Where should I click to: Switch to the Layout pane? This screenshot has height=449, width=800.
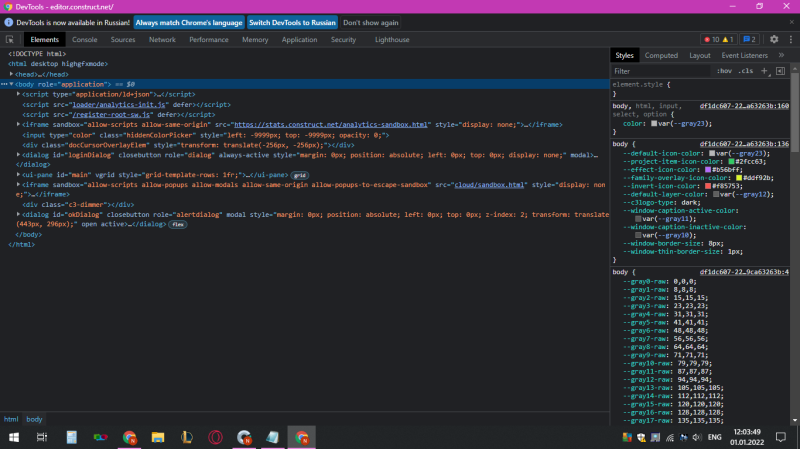(699, 55)
